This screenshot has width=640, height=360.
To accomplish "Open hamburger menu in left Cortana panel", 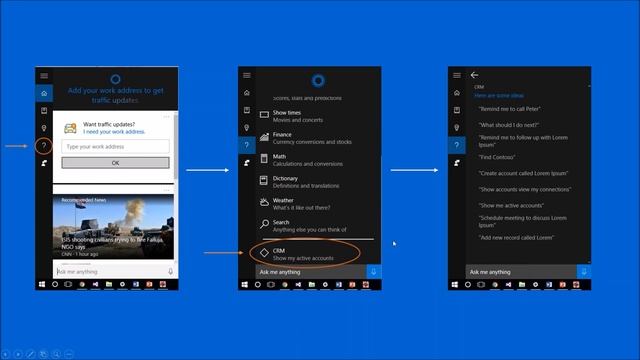I will click(44, 76).
